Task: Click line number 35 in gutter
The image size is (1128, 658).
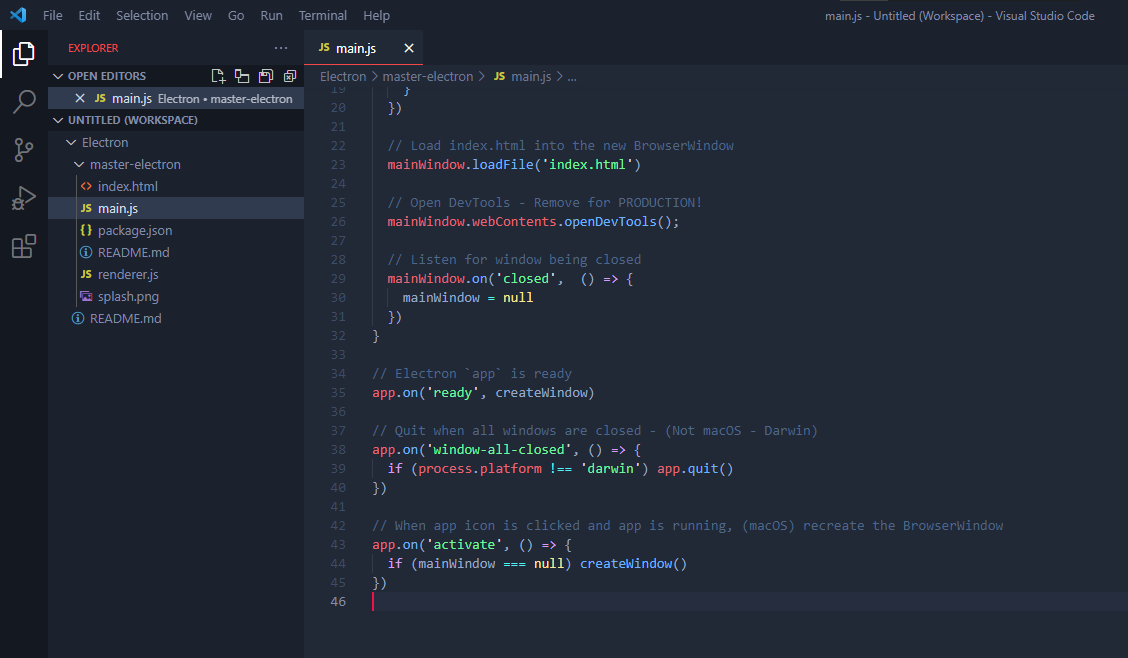Action: (338, 393)
